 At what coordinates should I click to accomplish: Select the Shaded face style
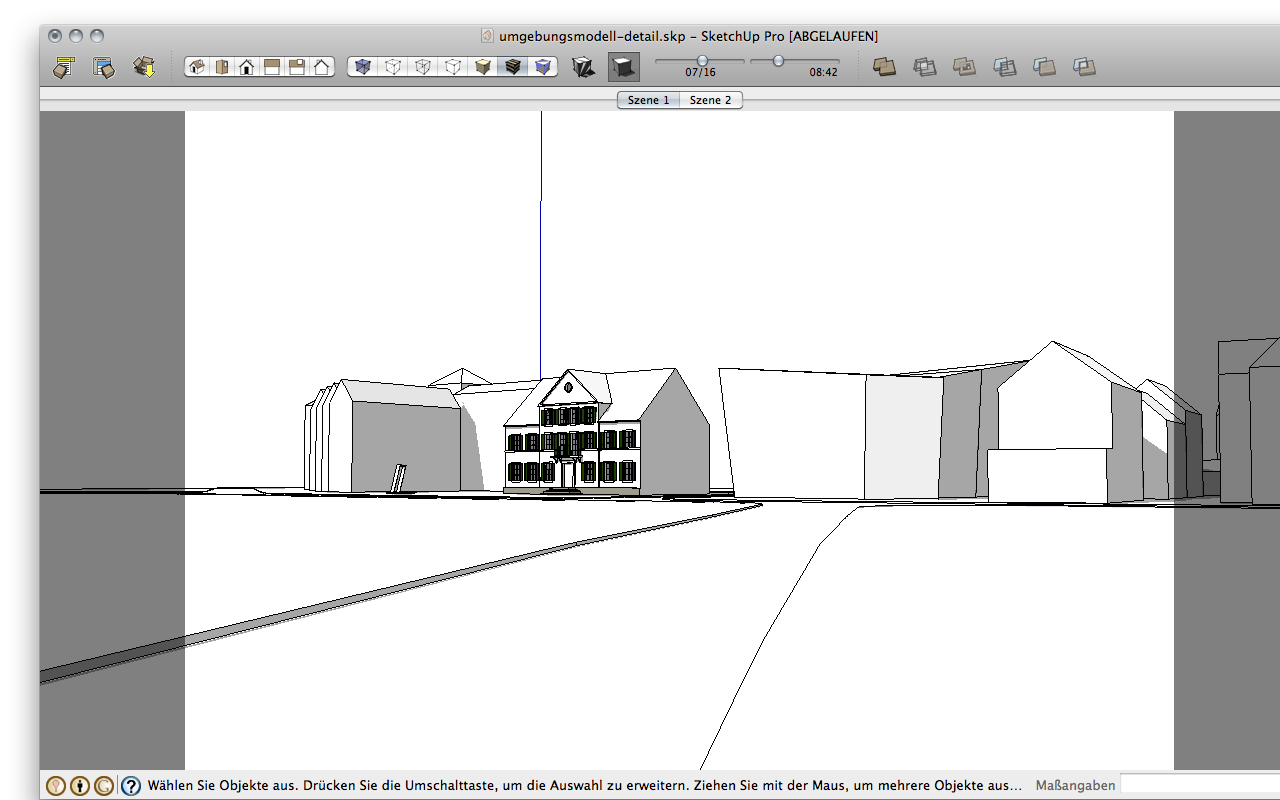(483, 67)
